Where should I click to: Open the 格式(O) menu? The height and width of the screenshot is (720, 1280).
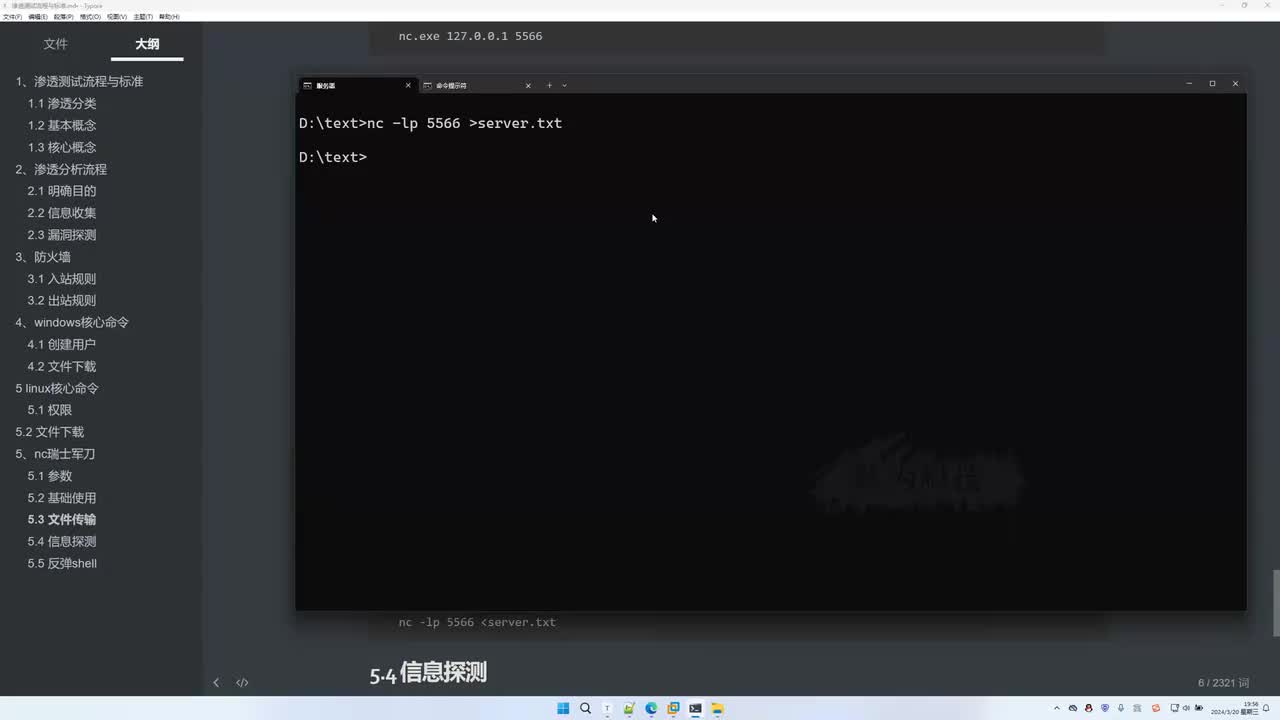click(90, 17)
